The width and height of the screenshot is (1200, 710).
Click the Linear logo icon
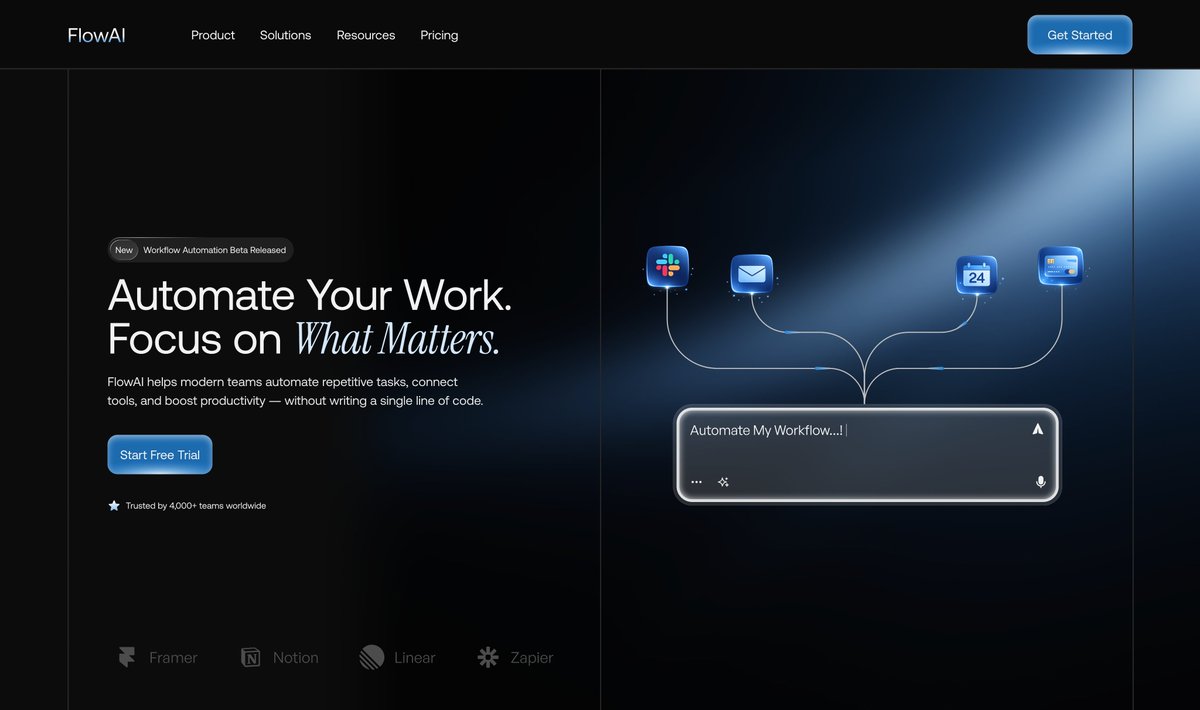pos(371,657)
